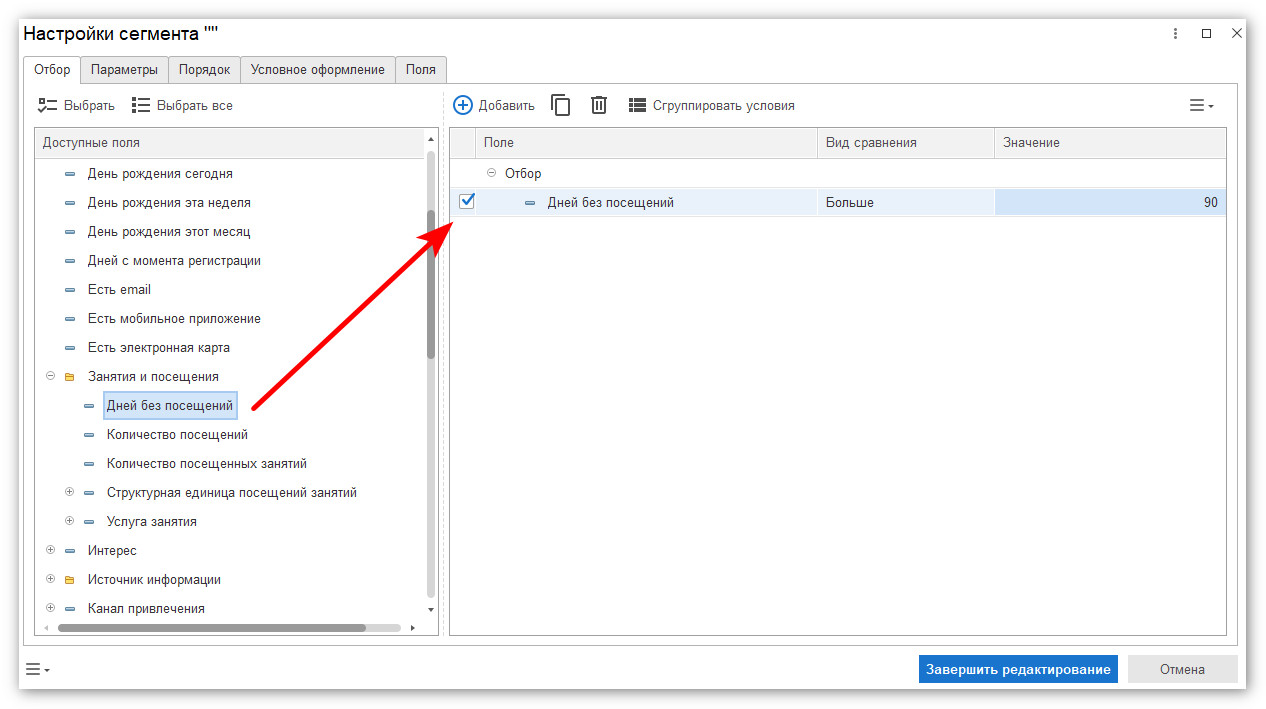The width and height of the screenshot is (1266, 709).
Task: Click the Добавить plus icon
Action: click(463, 105)
